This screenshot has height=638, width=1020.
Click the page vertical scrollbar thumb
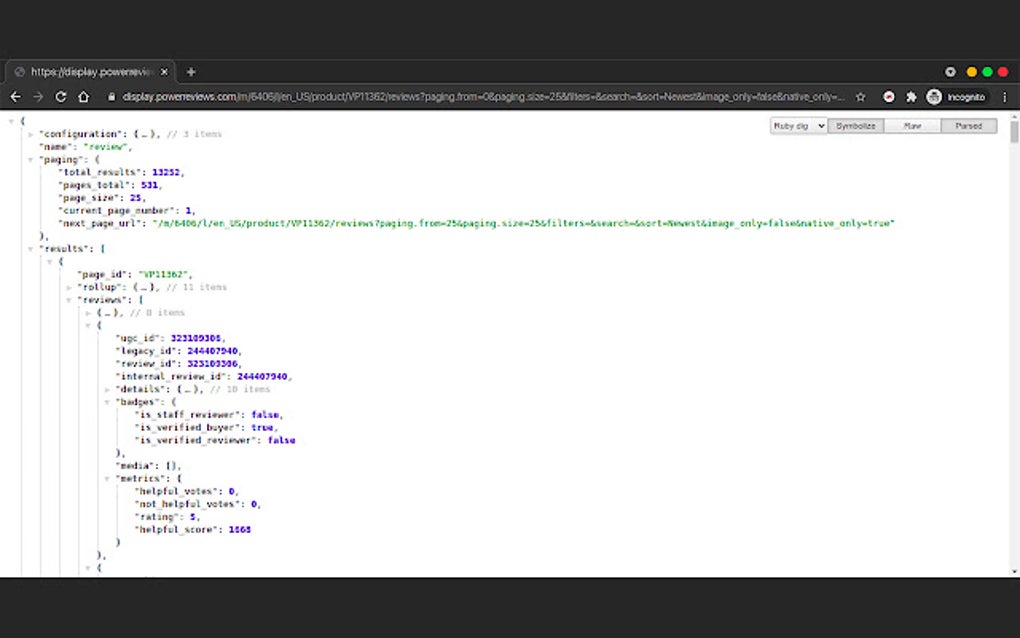pyautogui.click(x=1014, y=131)
